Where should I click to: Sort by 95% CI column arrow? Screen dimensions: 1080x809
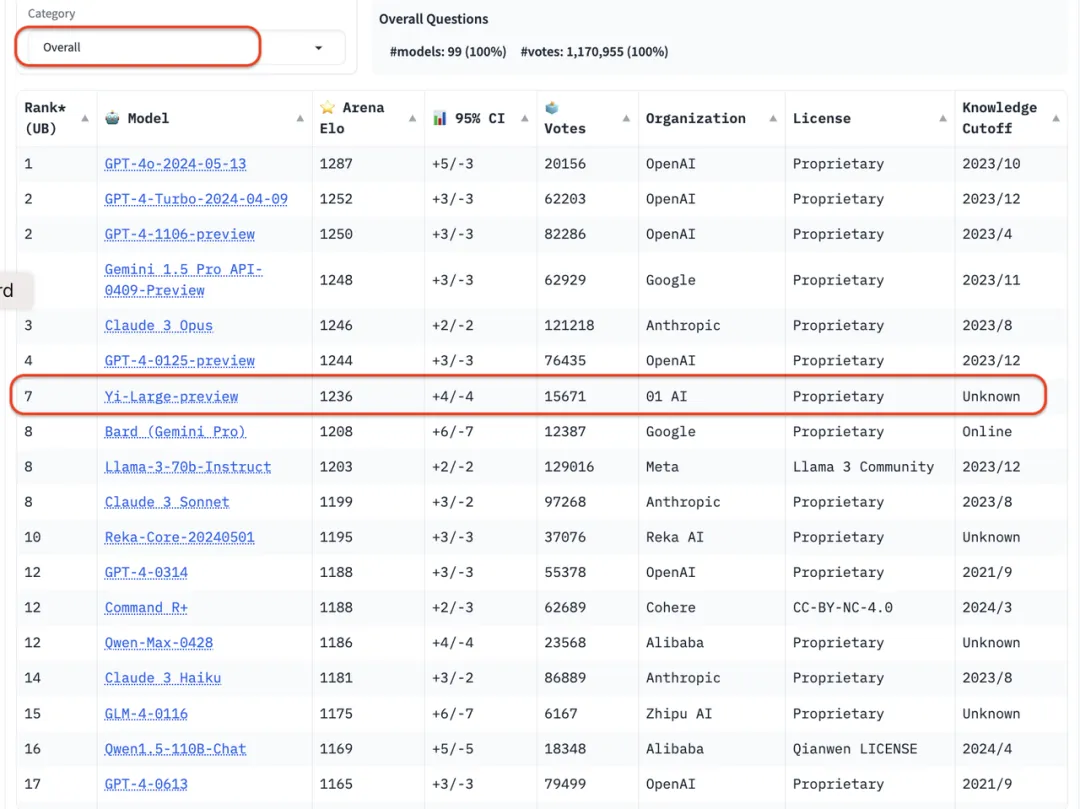click(526, 118)
